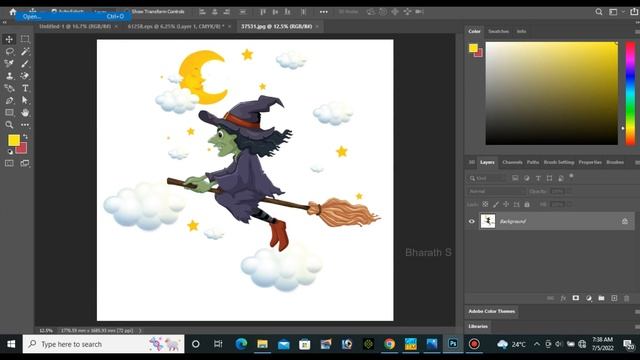640x360 pixels.
Task: Open the status bar info arrow
Action: coord(140,331)
